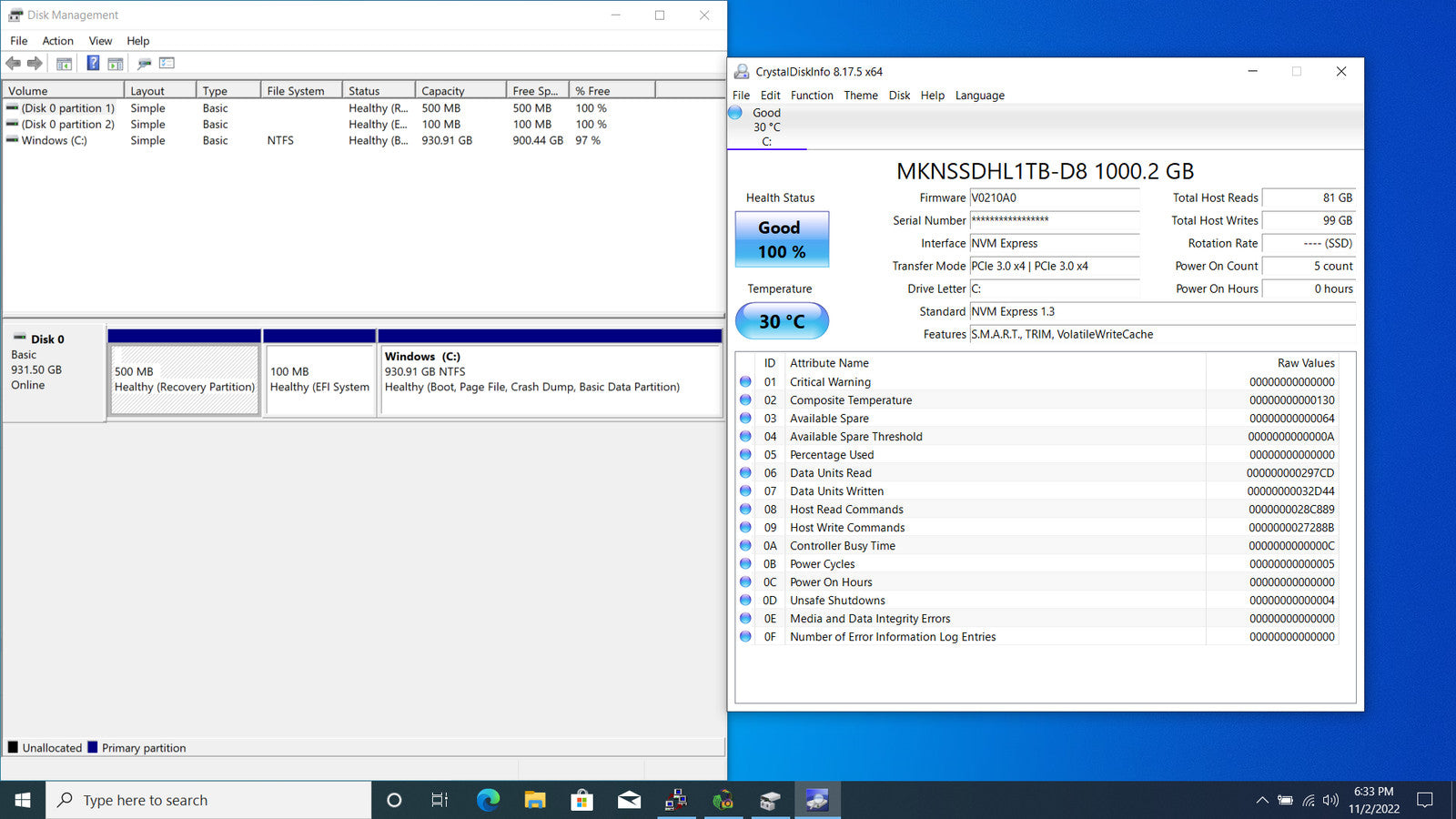
Task: Sort by Volume column header
Action: coord(64,90)
